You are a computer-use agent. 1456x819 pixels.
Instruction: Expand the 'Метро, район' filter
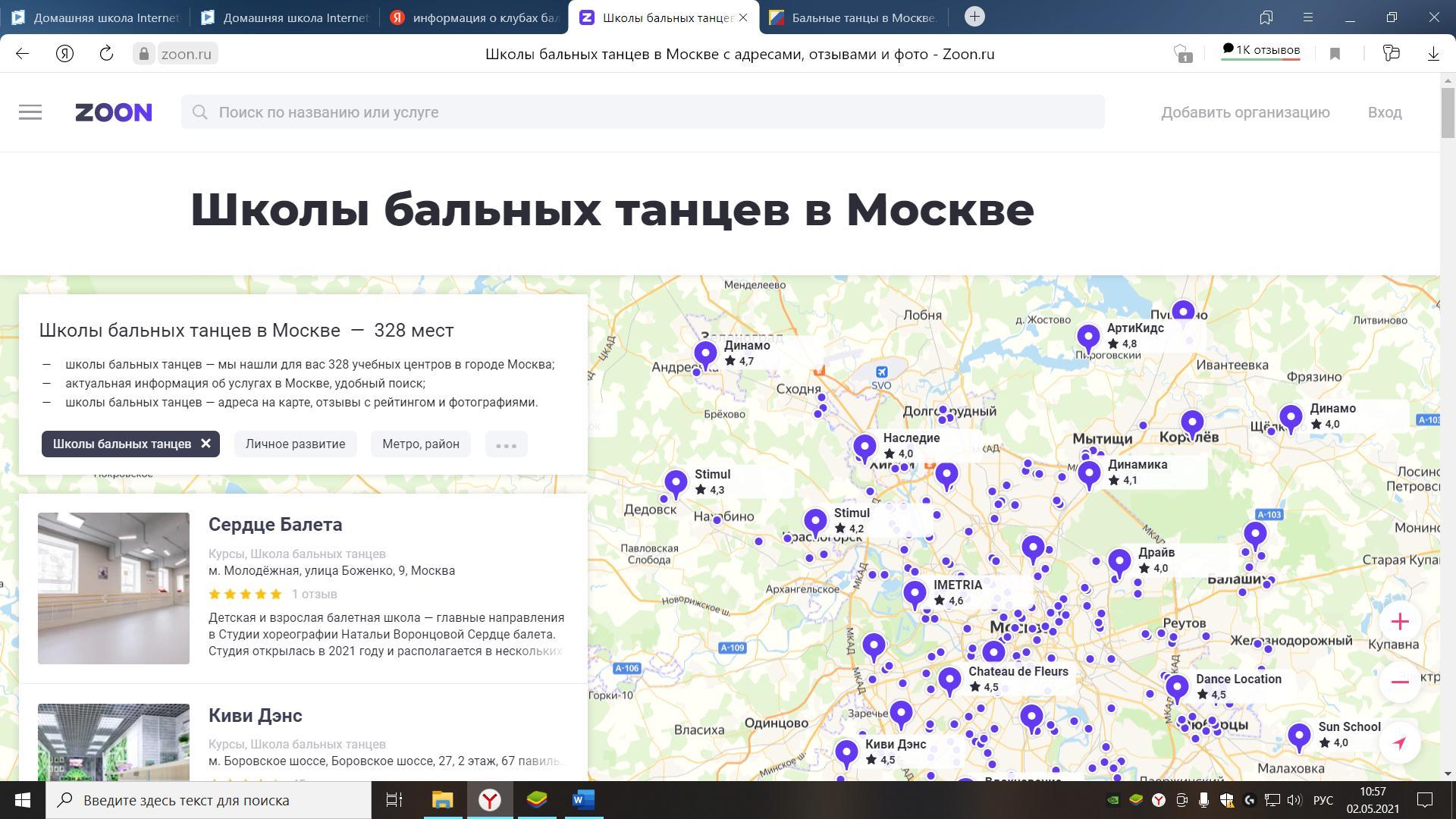pos(420,444)
